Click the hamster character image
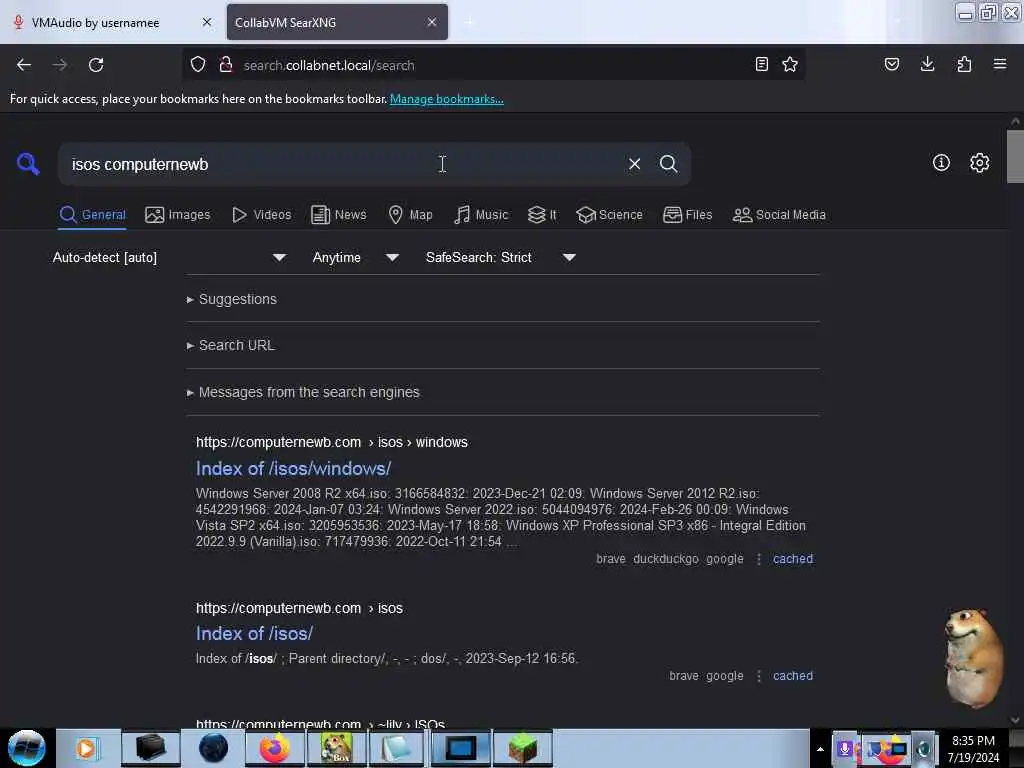The width and height of the screenshot is (1024, 768). click(974, 658)
